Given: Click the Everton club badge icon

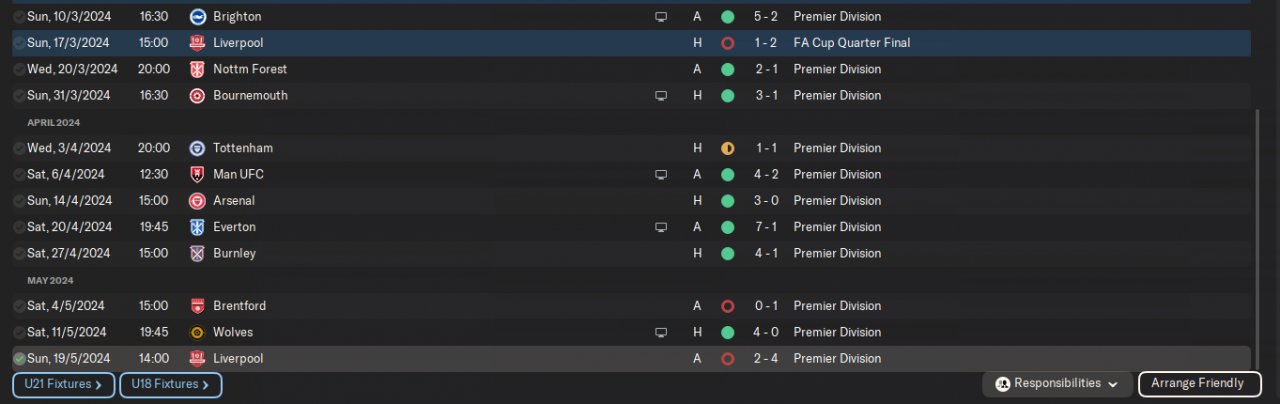Looking at the screenshot, I should (x=197, y=227).
